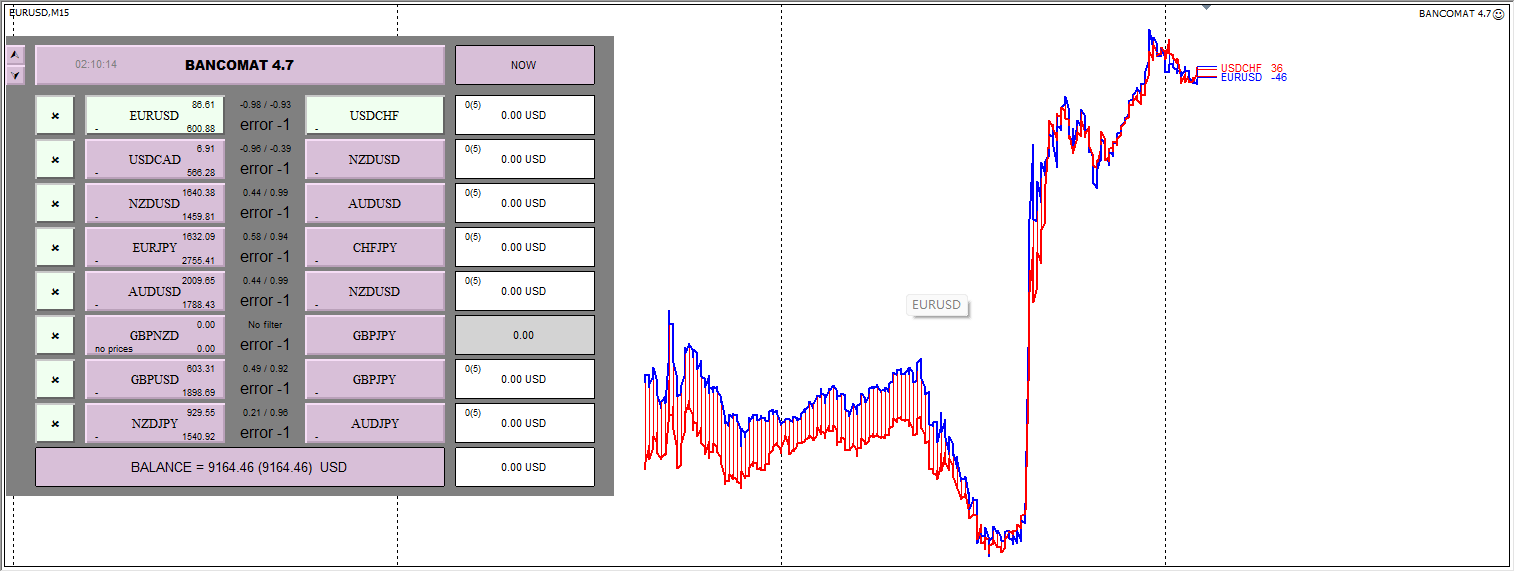Image resolution: width=1515 pixels, height=572 pixels.
Task: Click the X icon beside the GBPNZD row
Action: 55,335
